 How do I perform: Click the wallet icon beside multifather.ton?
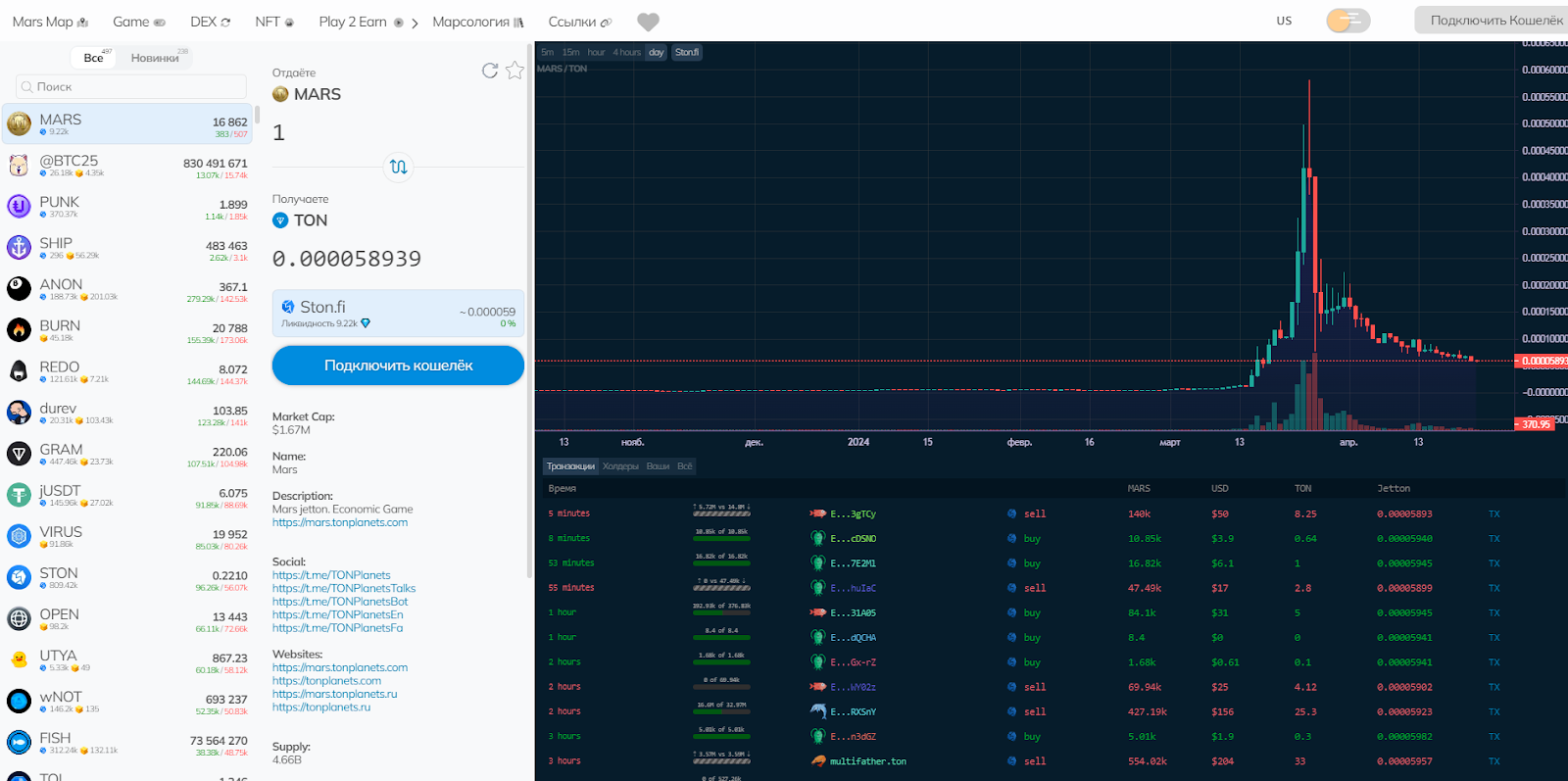click(x=818, y=760)
